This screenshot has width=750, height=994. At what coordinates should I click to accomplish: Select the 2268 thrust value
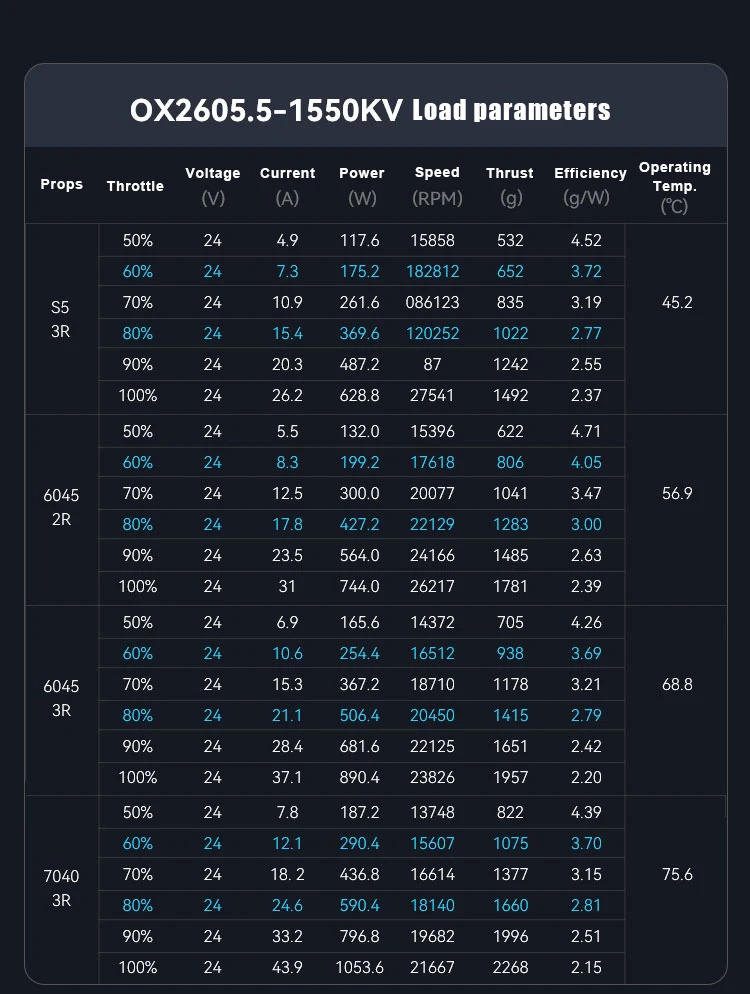[x=510, y=967]
